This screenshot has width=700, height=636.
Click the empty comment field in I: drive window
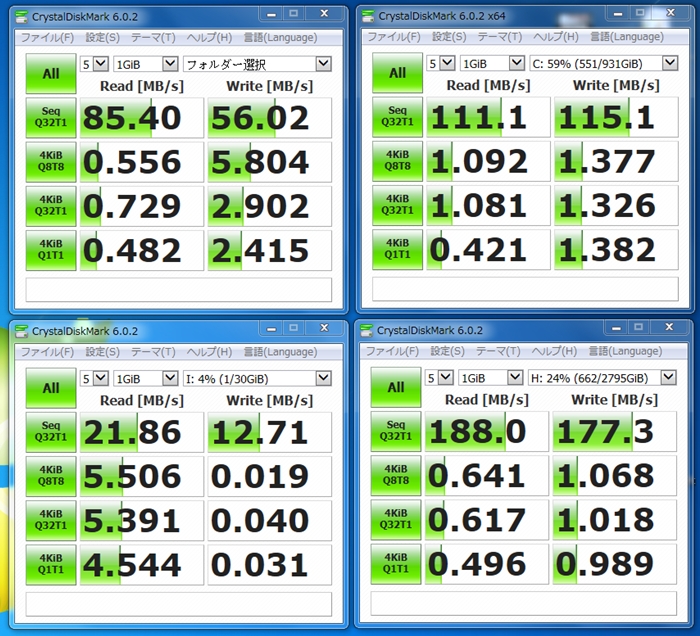click(179, 604)
